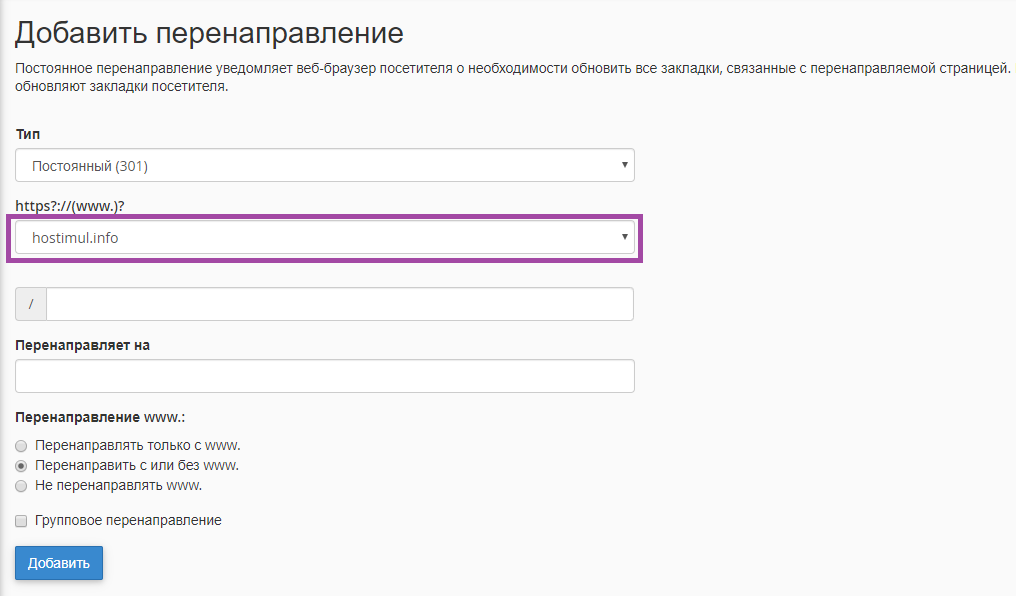Select the Перенаправлять только с www. radio button

[x=21, y=446]
